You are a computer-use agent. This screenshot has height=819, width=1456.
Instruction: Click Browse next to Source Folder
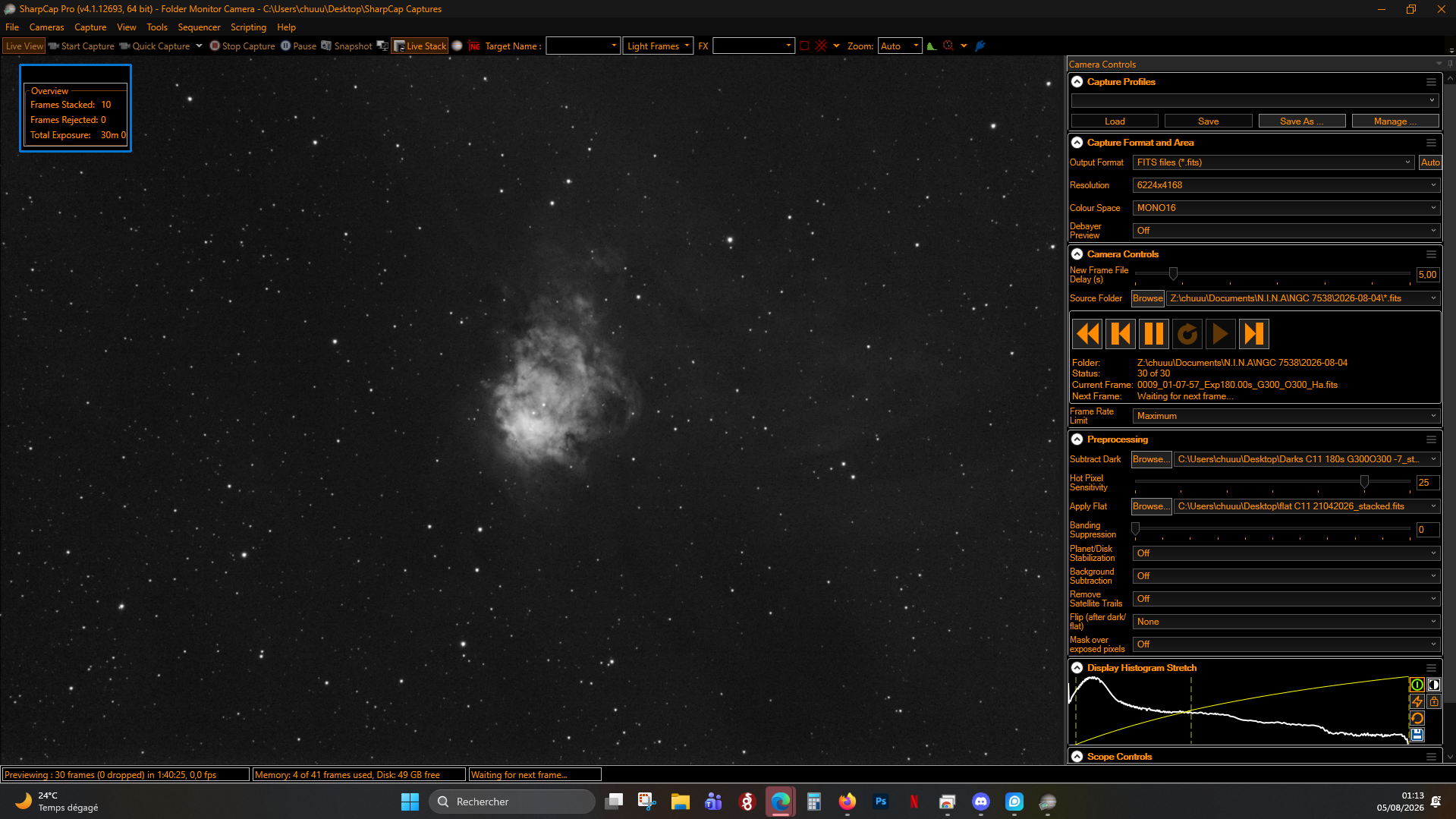click(x=1147, y=298)
